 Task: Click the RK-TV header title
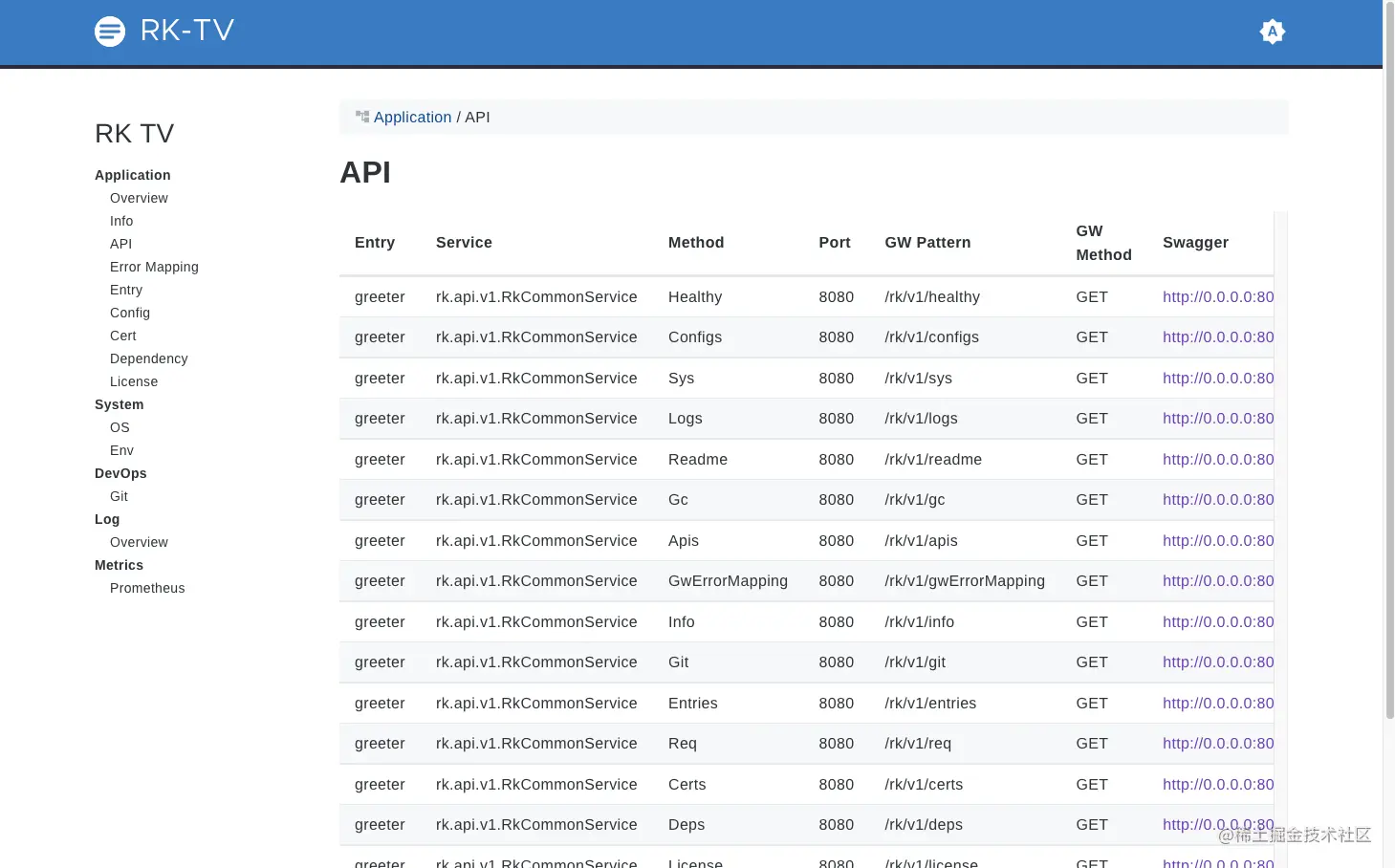pos(187,31)
